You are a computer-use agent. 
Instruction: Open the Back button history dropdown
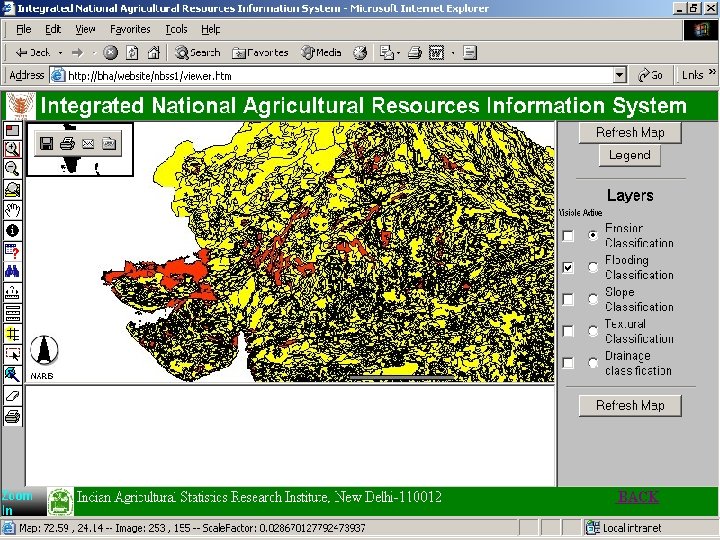click(x=60, y=53)
